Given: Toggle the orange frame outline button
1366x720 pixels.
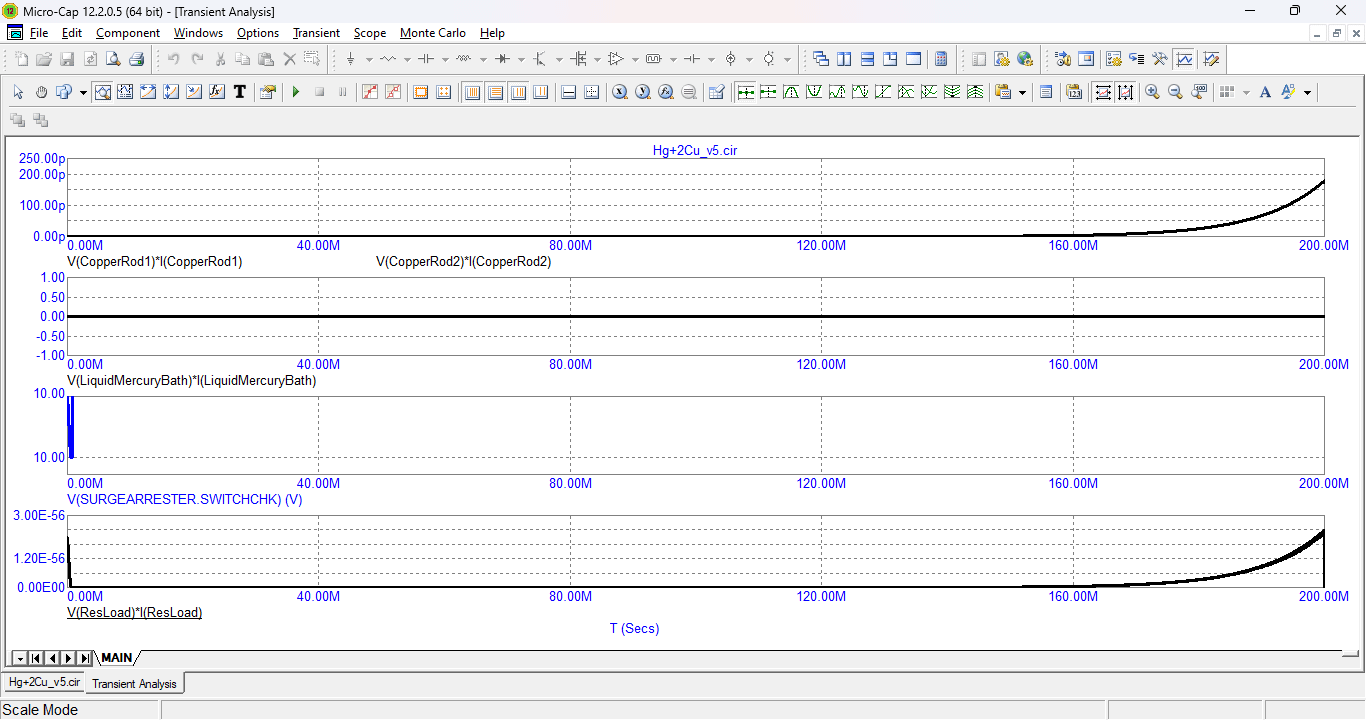Looking at the screenshot, I should [x=421, y=92].
